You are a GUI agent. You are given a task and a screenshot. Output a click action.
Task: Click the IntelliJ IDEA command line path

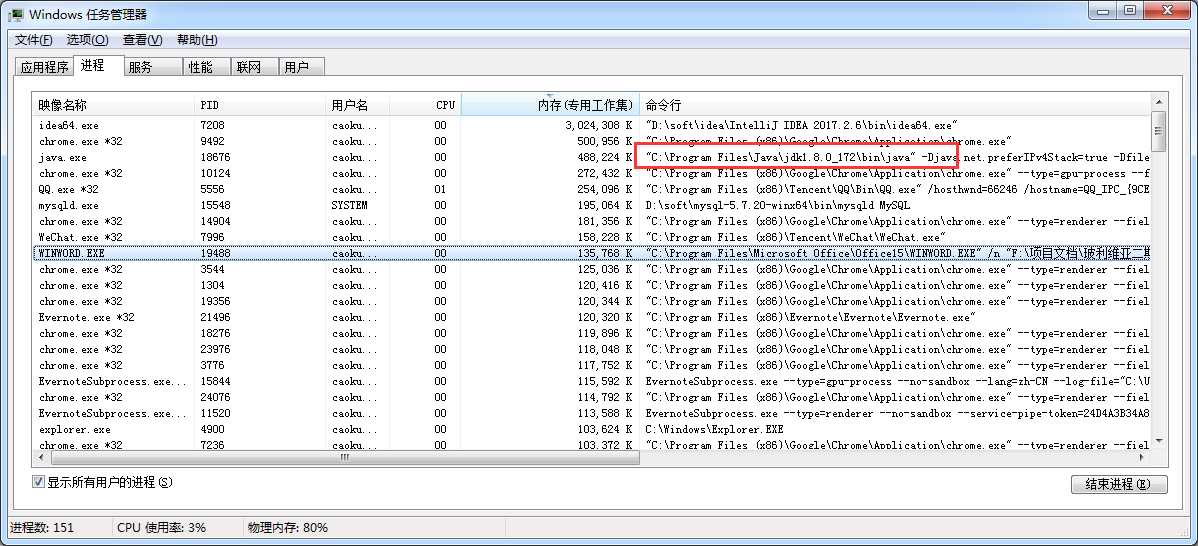point(801,125)
